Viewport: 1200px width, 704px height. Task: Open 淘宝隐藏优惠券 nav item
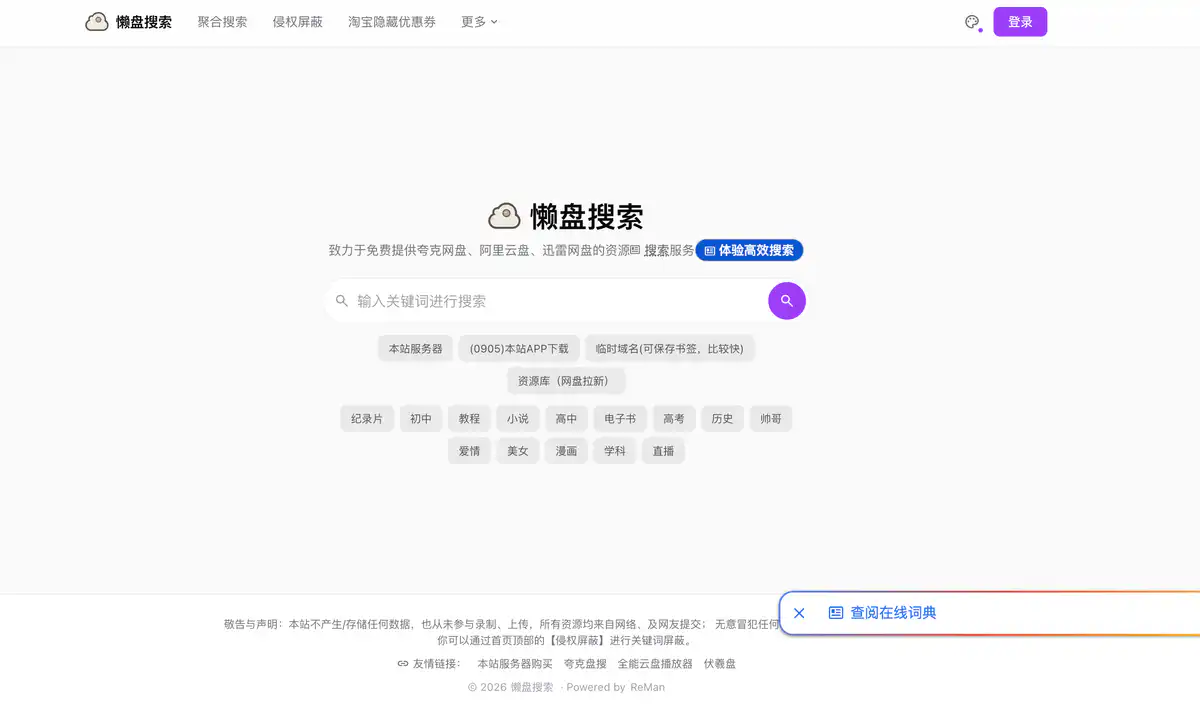coord(392,22)
